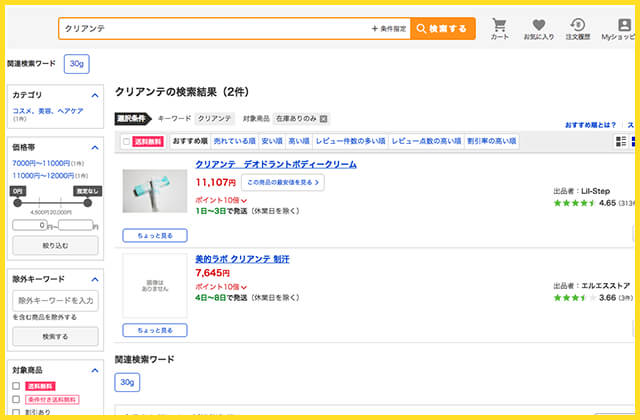
Task: Click the sidebar 検索する button
Action: pos(56,337)
